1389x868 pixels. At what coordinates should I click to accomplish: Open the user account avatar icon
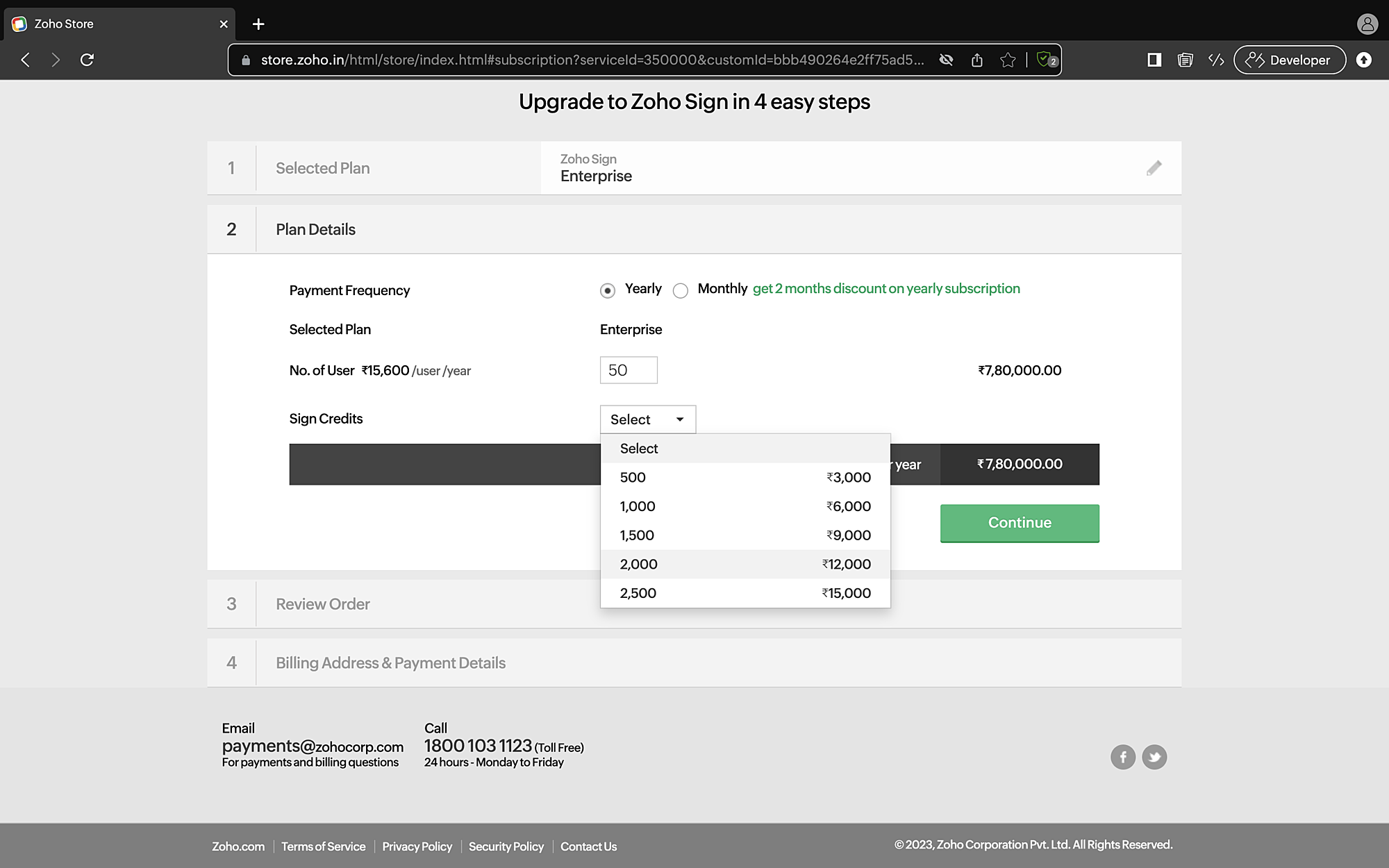pos(1367,24)
